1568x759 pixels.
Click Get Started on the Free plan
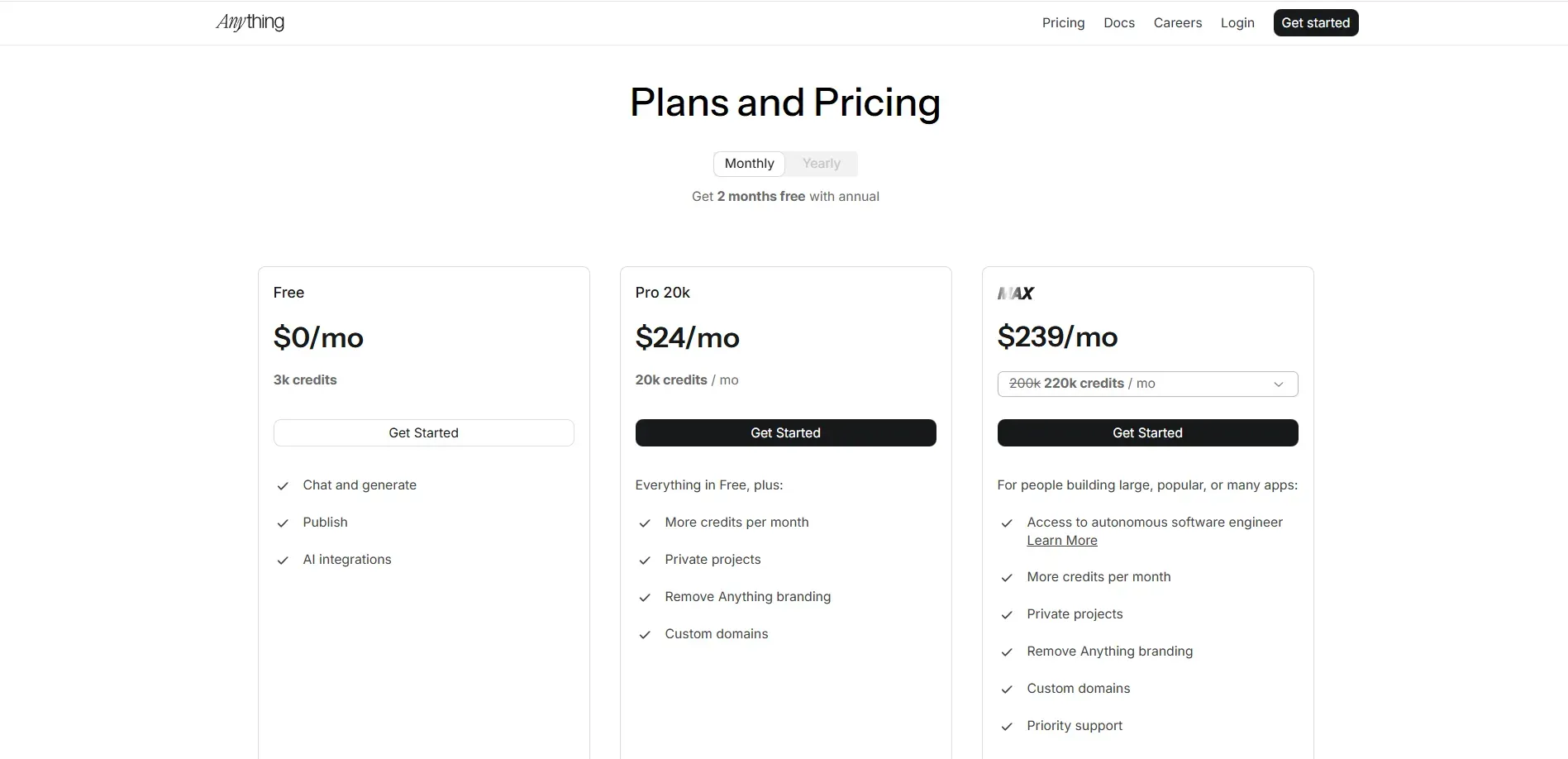423,432
